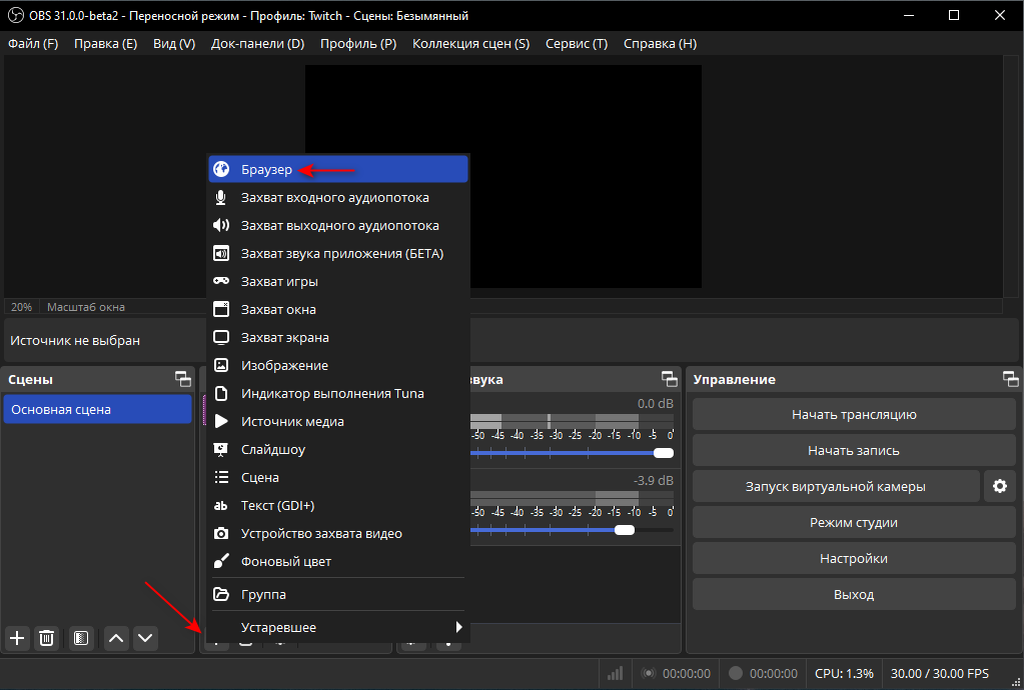Open virtual camera settings gear icon
This screenshot has height=690, width=1024.
(1000, 486)
